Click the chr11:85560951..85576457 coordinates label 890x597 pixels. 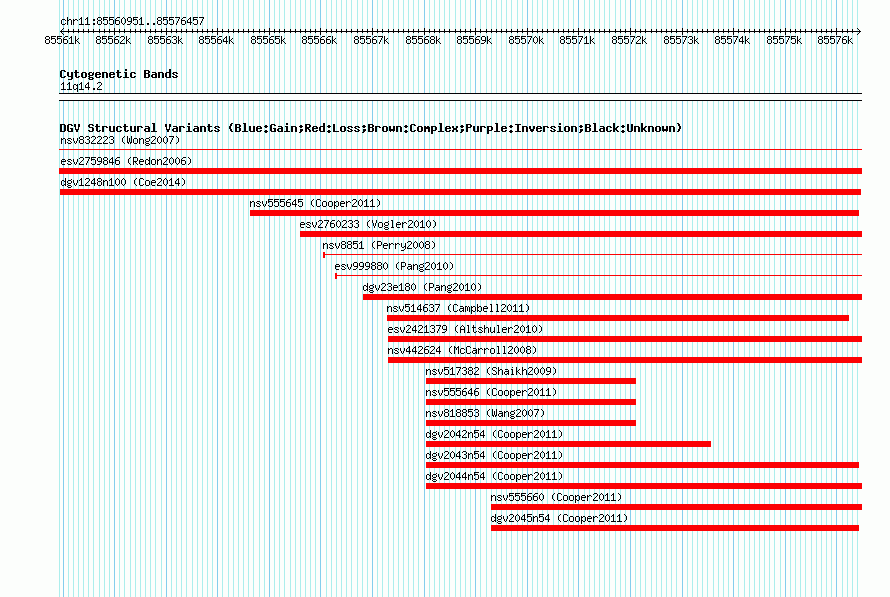(x=132, y=21)
